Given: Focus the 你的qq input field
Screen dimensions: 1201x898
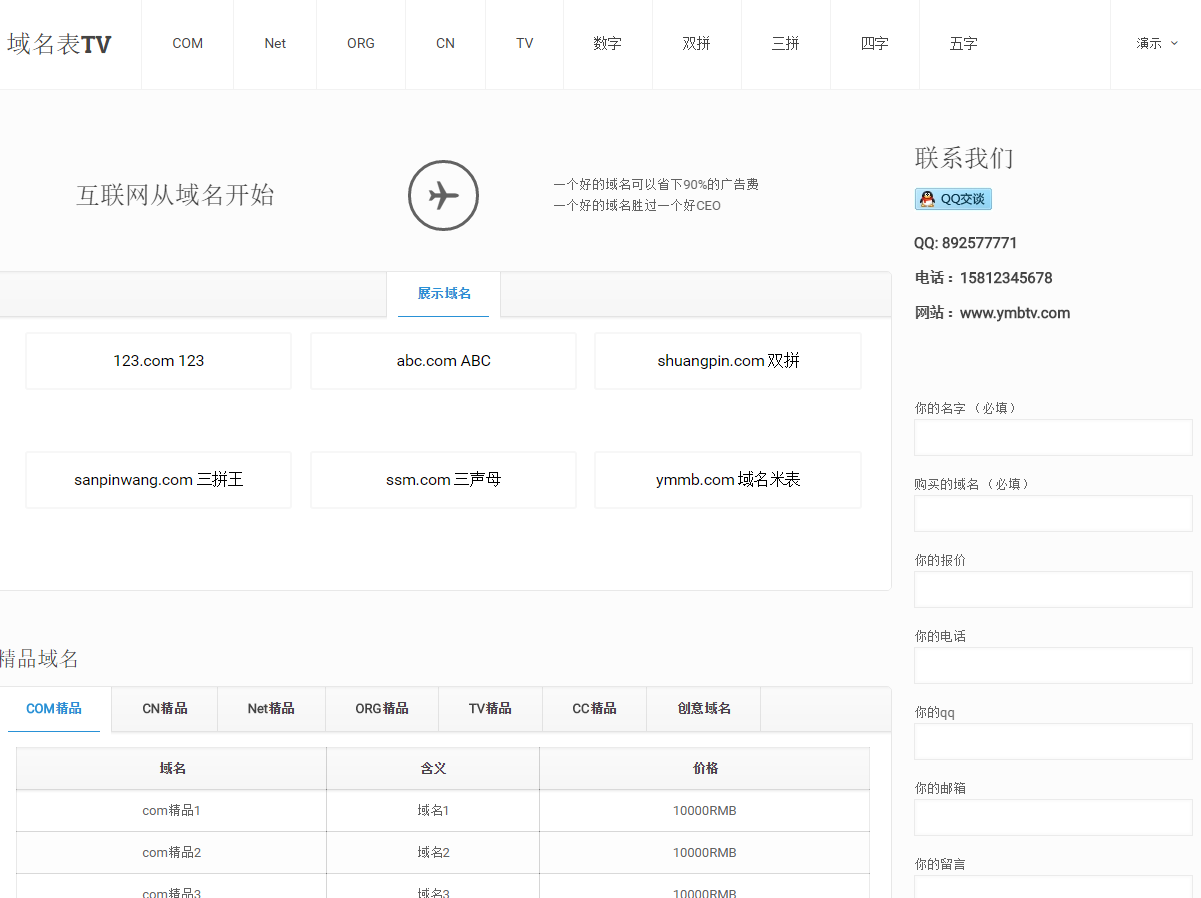Looking at the screenshot, I should pos(1053,742).
